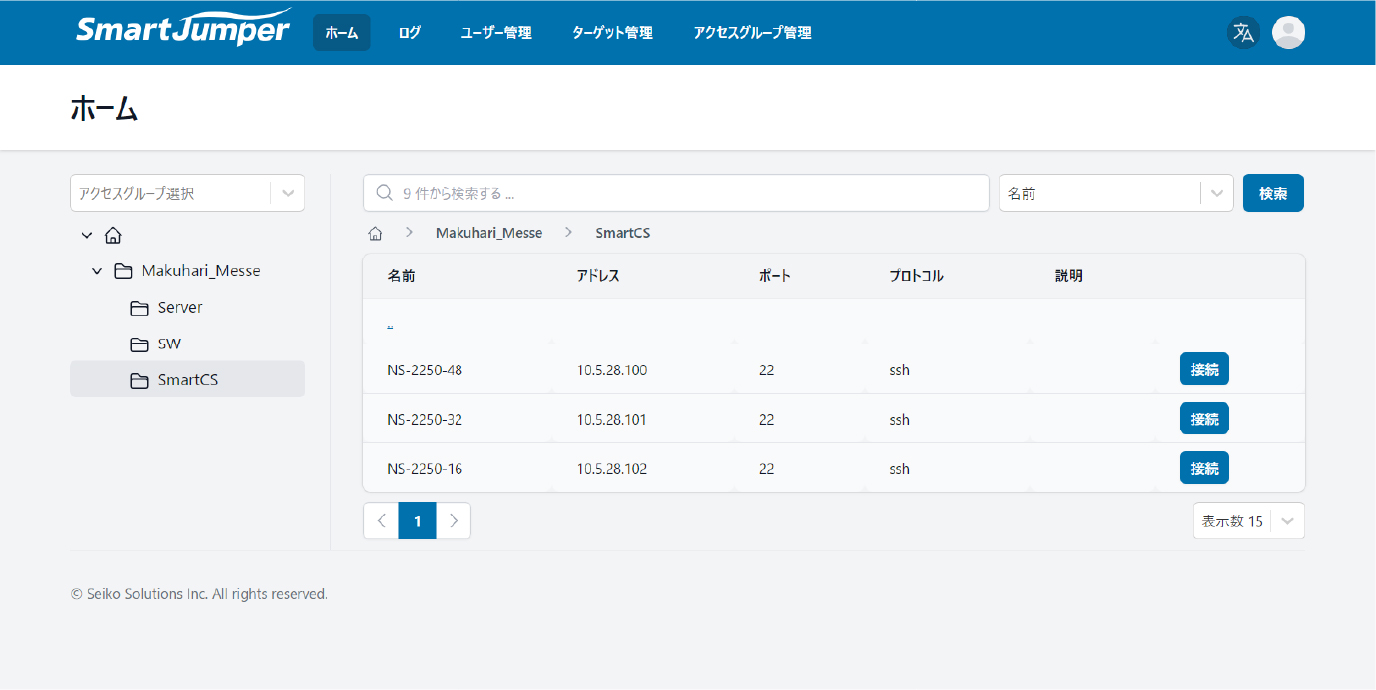The image size is (1376, 690).
Task: Click the home icon in the breadcrumb
Action: [x=376, y=233]
